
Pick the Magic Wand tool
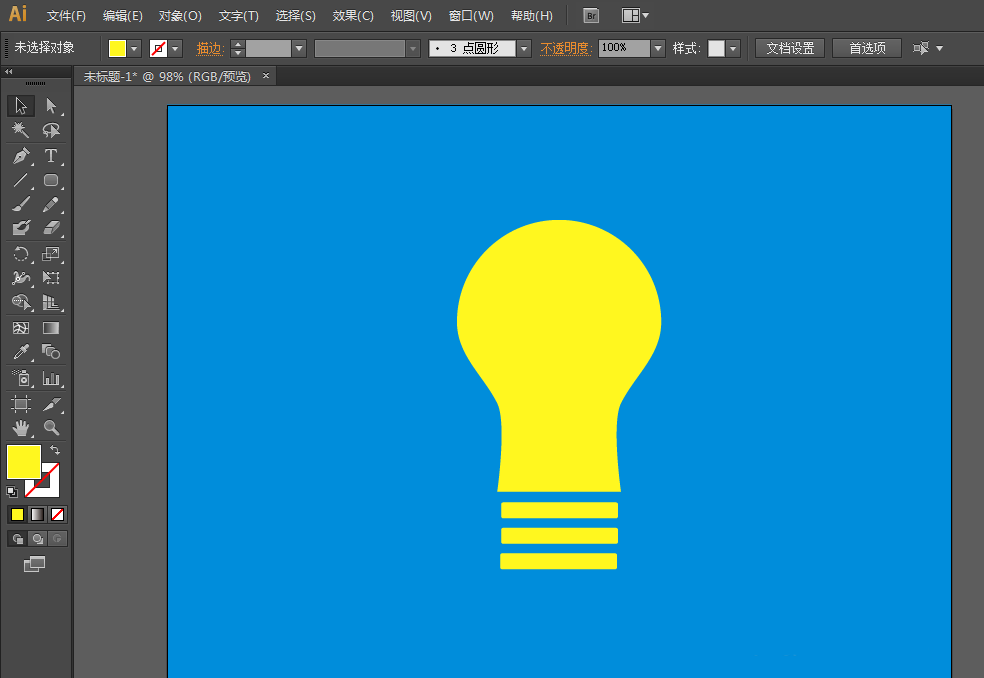[21, 131]
